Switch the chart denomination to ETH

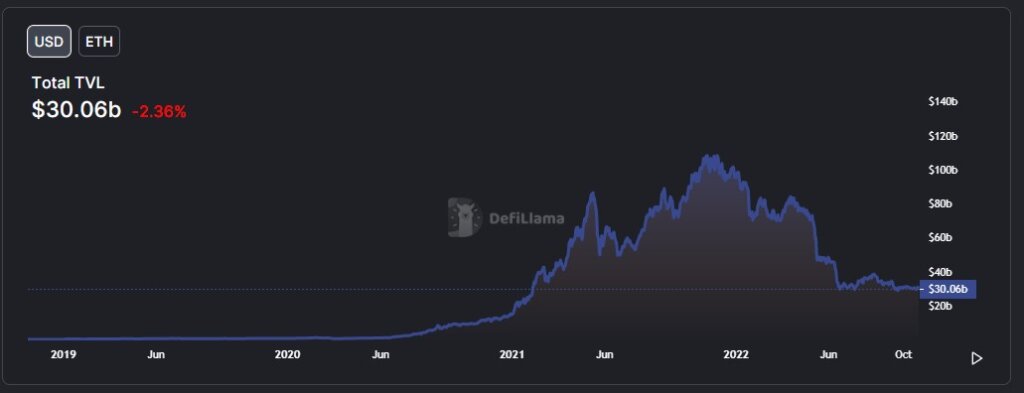click(x=99, y=42)
